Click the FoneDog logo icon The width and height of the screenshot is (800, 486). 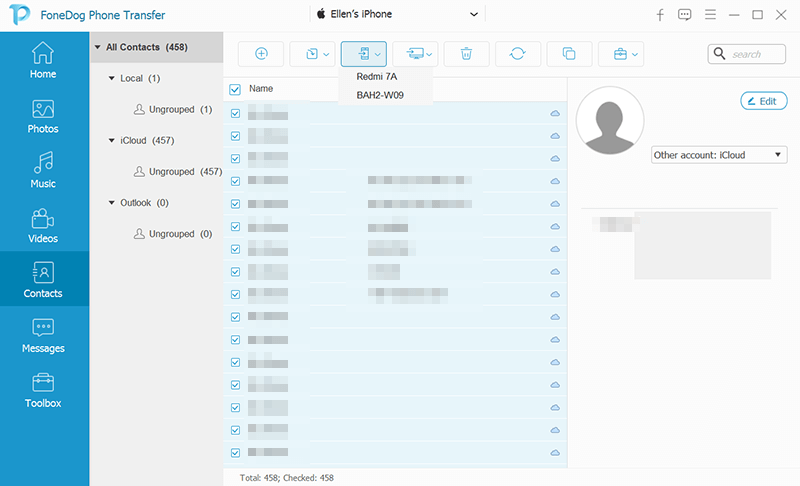[x=19, y=15]
